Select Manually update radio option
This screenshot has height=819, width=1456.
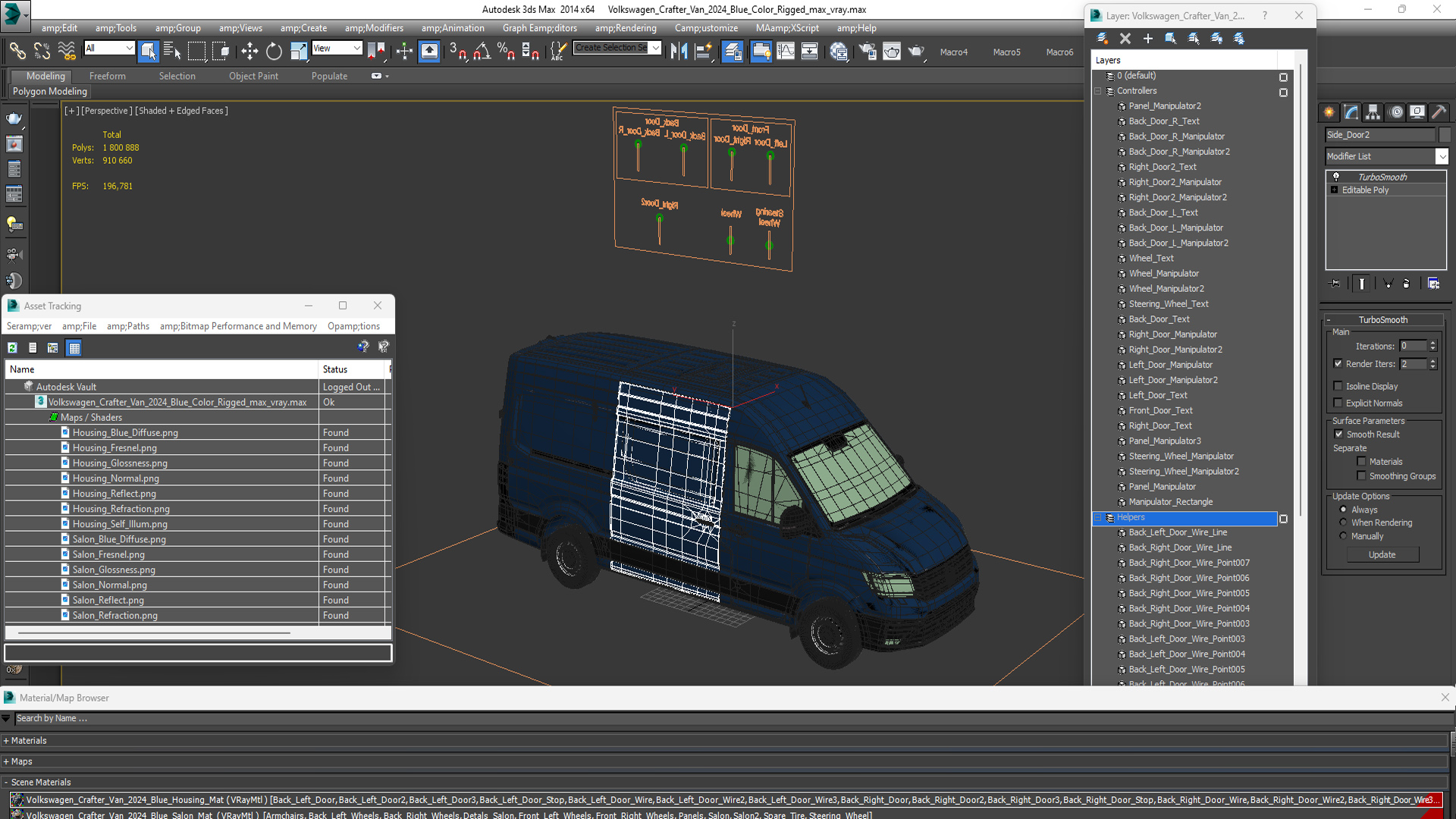point(1343,536)
